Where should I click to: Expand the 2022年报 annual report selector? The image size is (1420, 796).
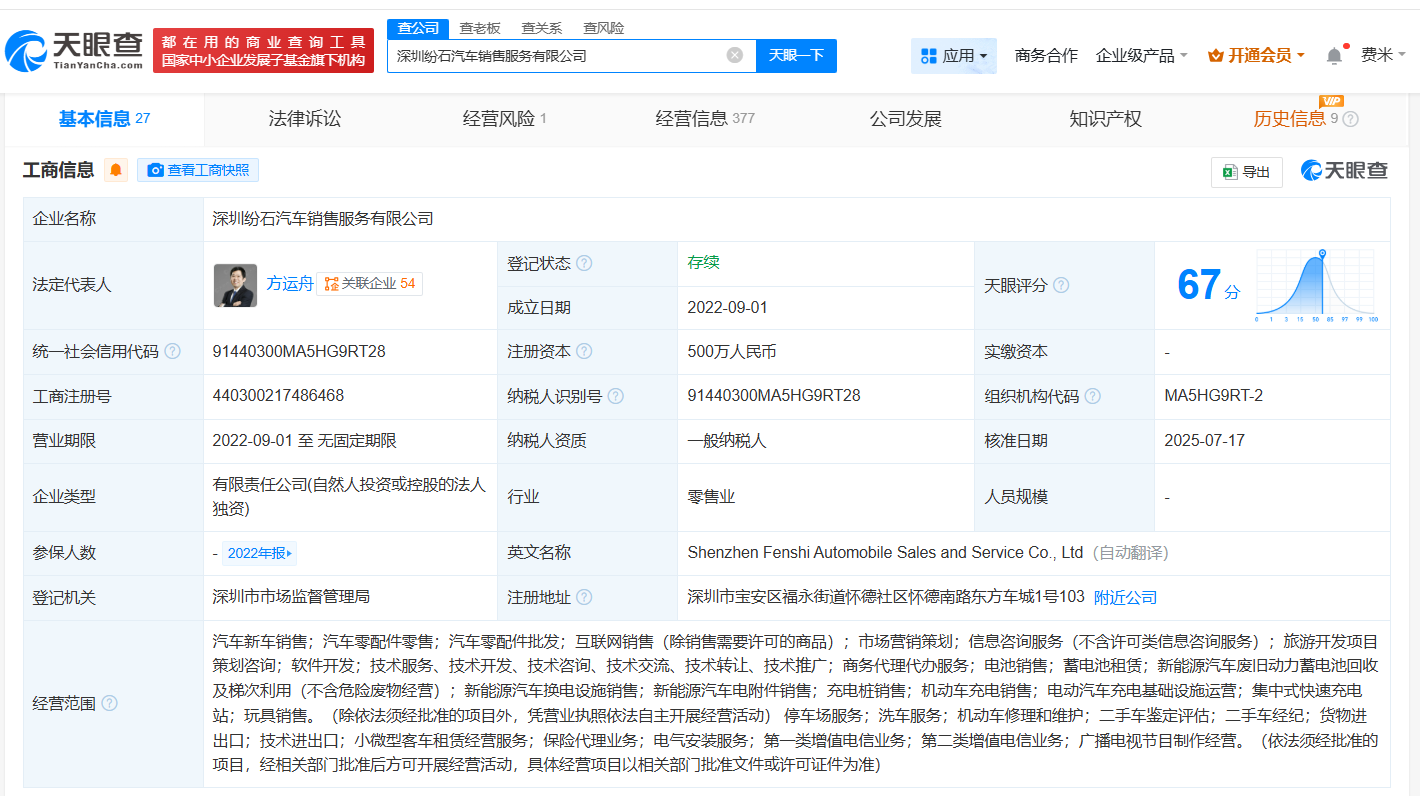[x=260, y=553]
